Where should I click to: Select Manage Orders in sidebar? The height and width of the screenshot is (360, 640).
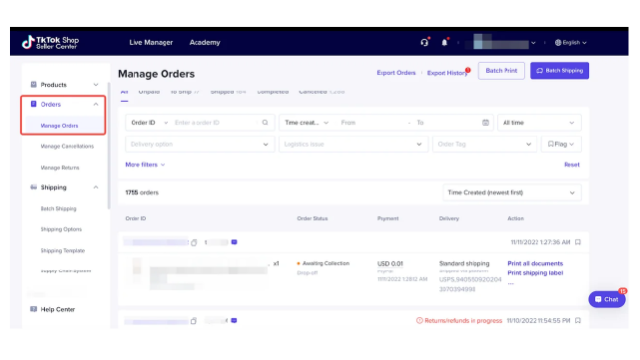pos(59,126)
